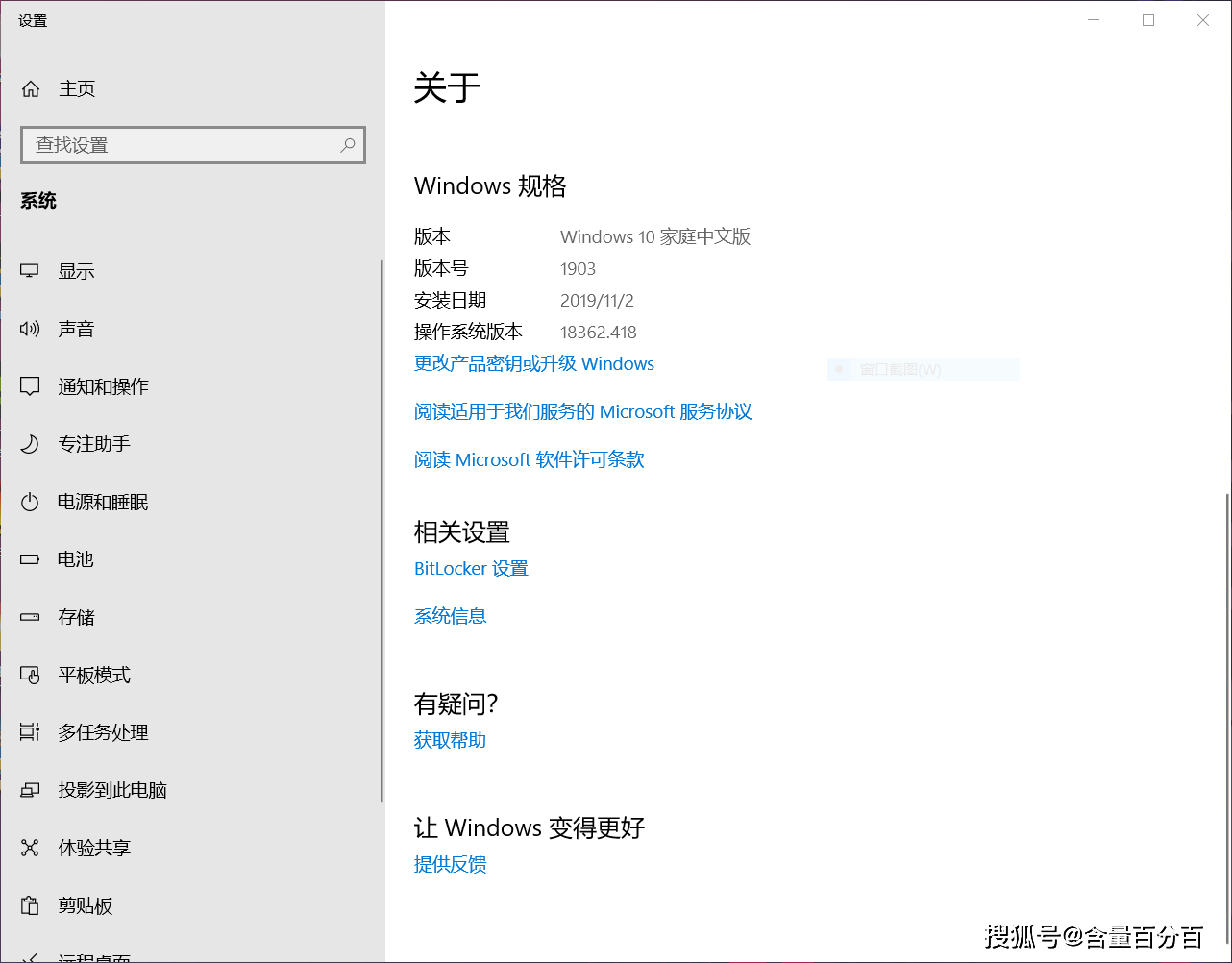Click the search magnifier in 查找设置

click(348, 145)
